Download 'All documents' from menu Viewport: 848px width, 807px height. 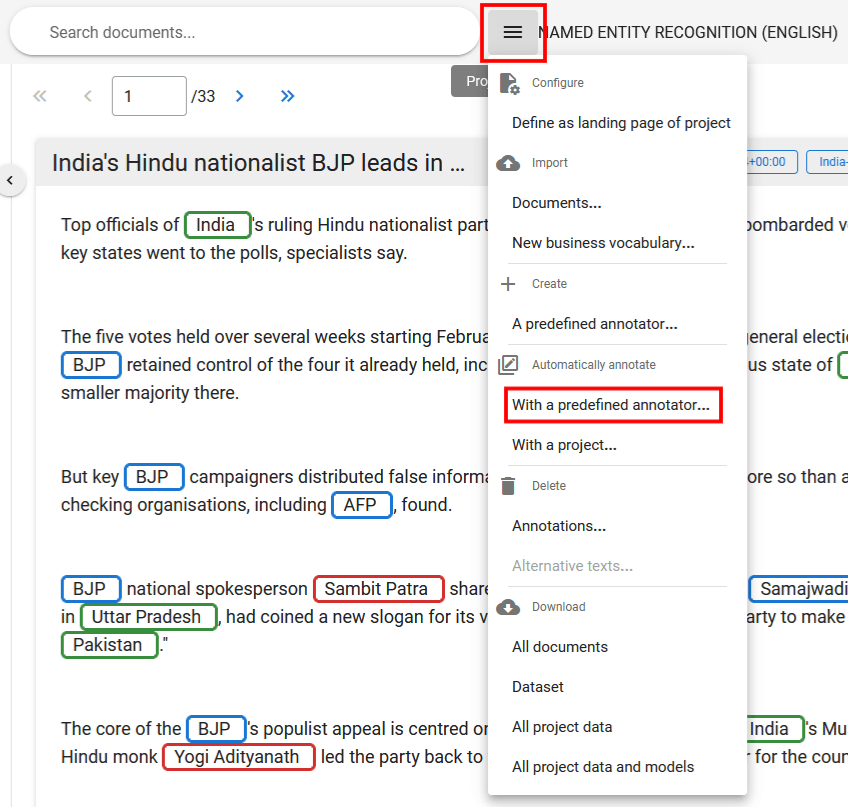[x=559, y=647]
